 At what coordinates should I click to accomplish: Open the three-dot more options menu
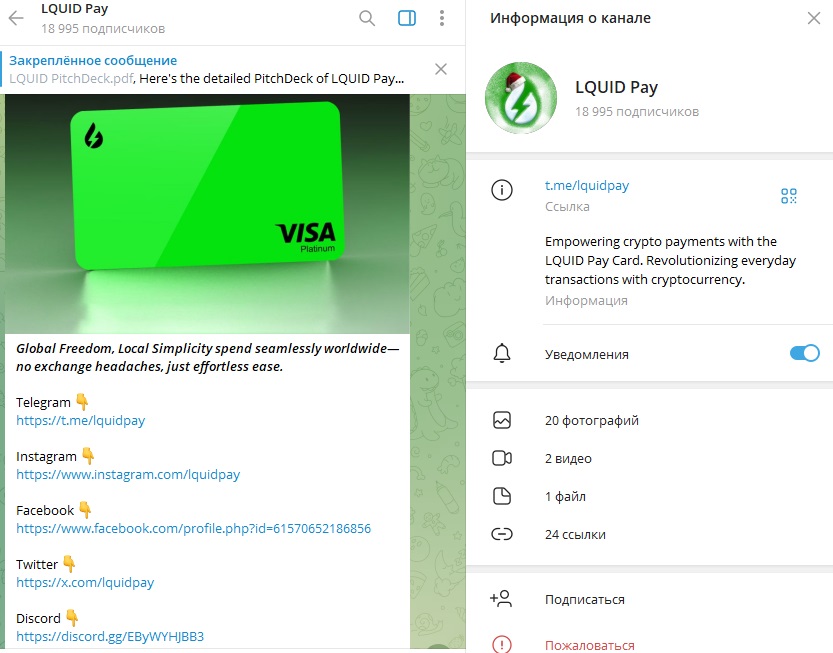(x=441, y=18)
